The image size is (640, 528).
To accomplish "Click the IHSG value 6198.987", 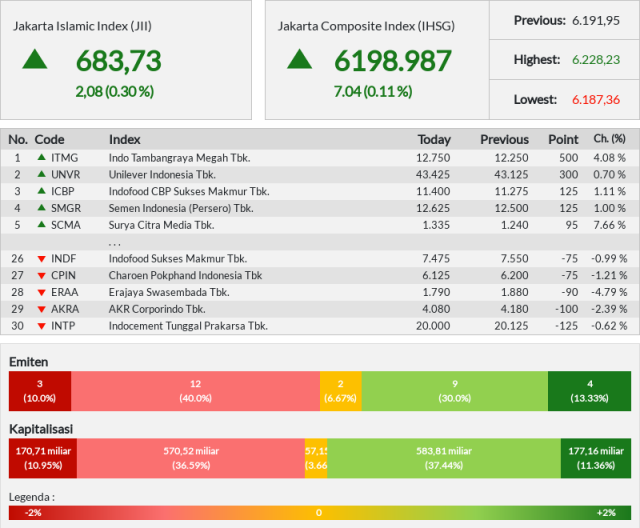I will pyautogui.click(x=393, y=61).
